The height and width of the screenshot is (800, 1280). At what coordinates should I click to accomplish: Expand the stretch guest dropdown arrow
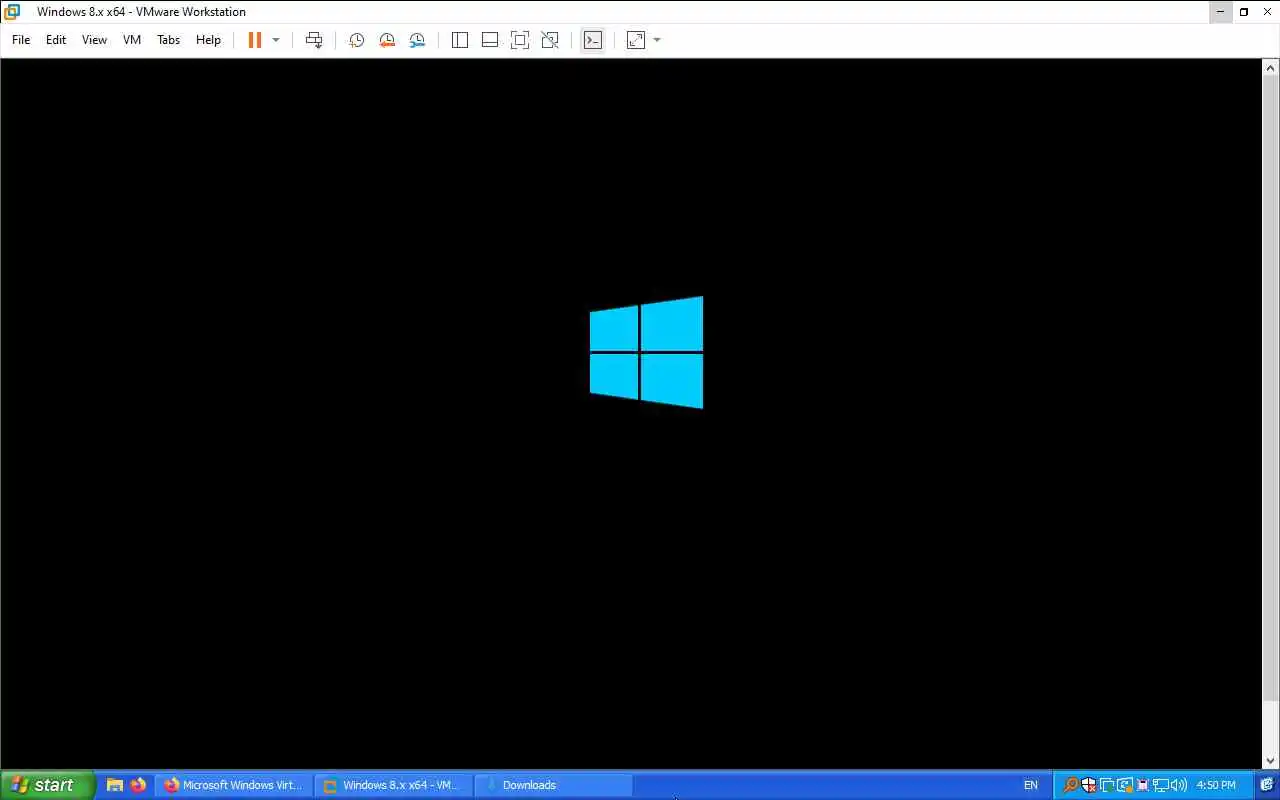(x=657, y=40)
